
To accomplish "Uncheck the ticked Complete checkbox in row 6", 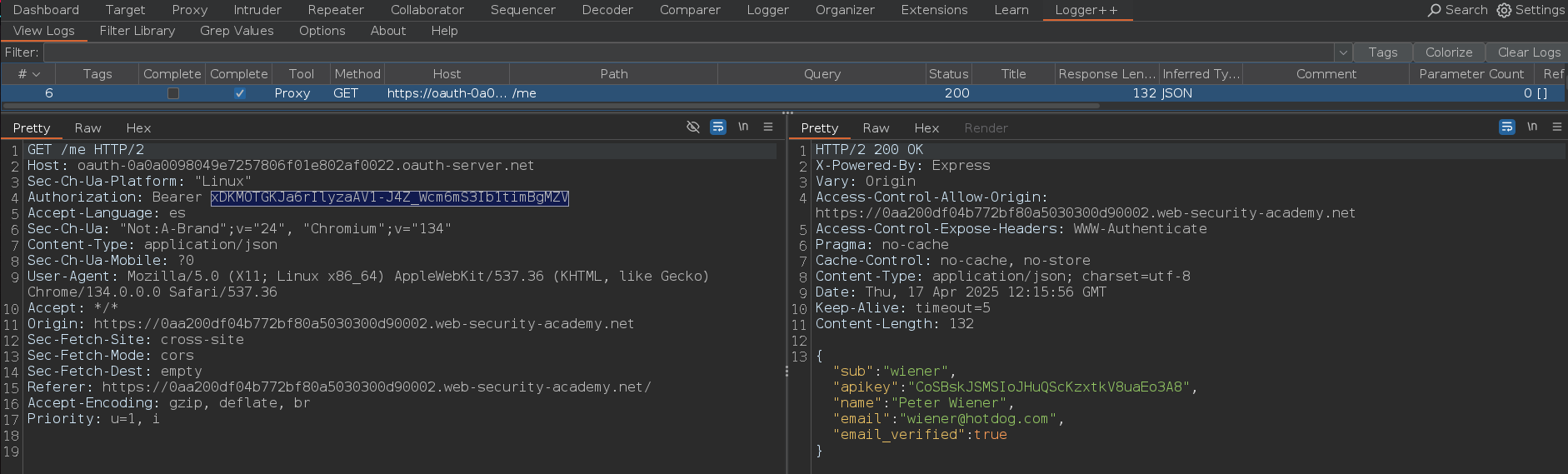I will pyautogui.click(x=240, y=93).
